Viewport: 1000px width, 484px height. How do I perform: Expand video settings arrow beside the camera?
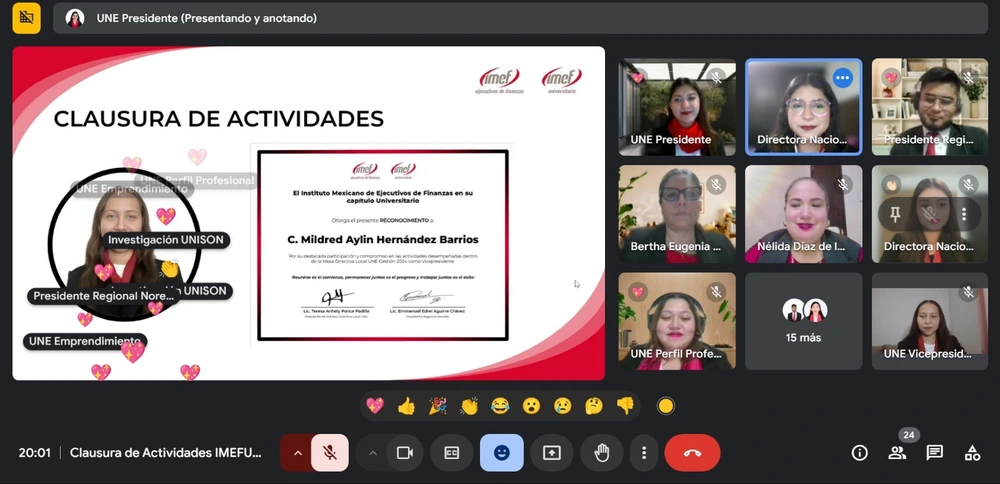(373, 453)
